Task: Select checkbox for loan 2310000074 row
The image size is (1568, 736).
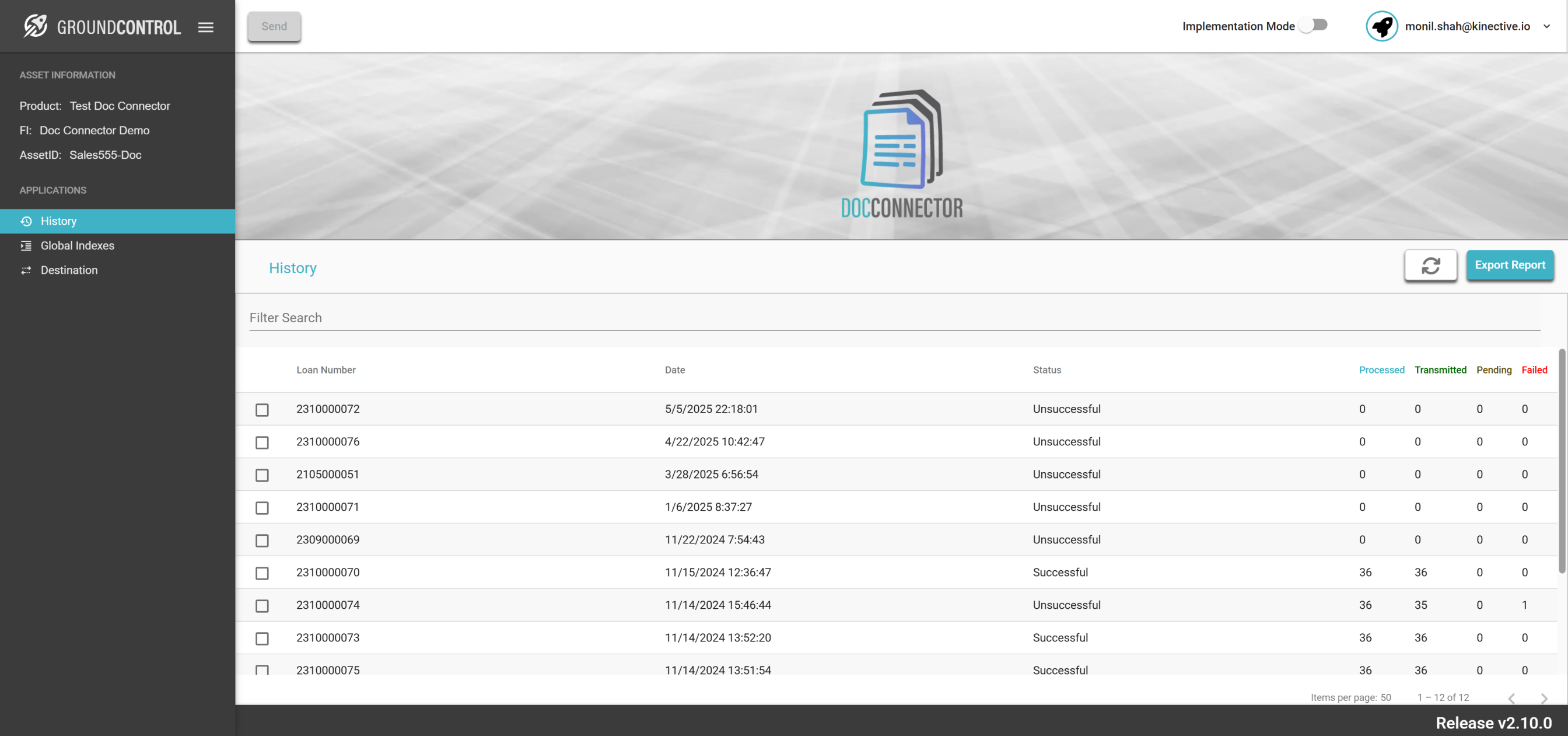Action: pyautogui.click(x=262, y=606)
